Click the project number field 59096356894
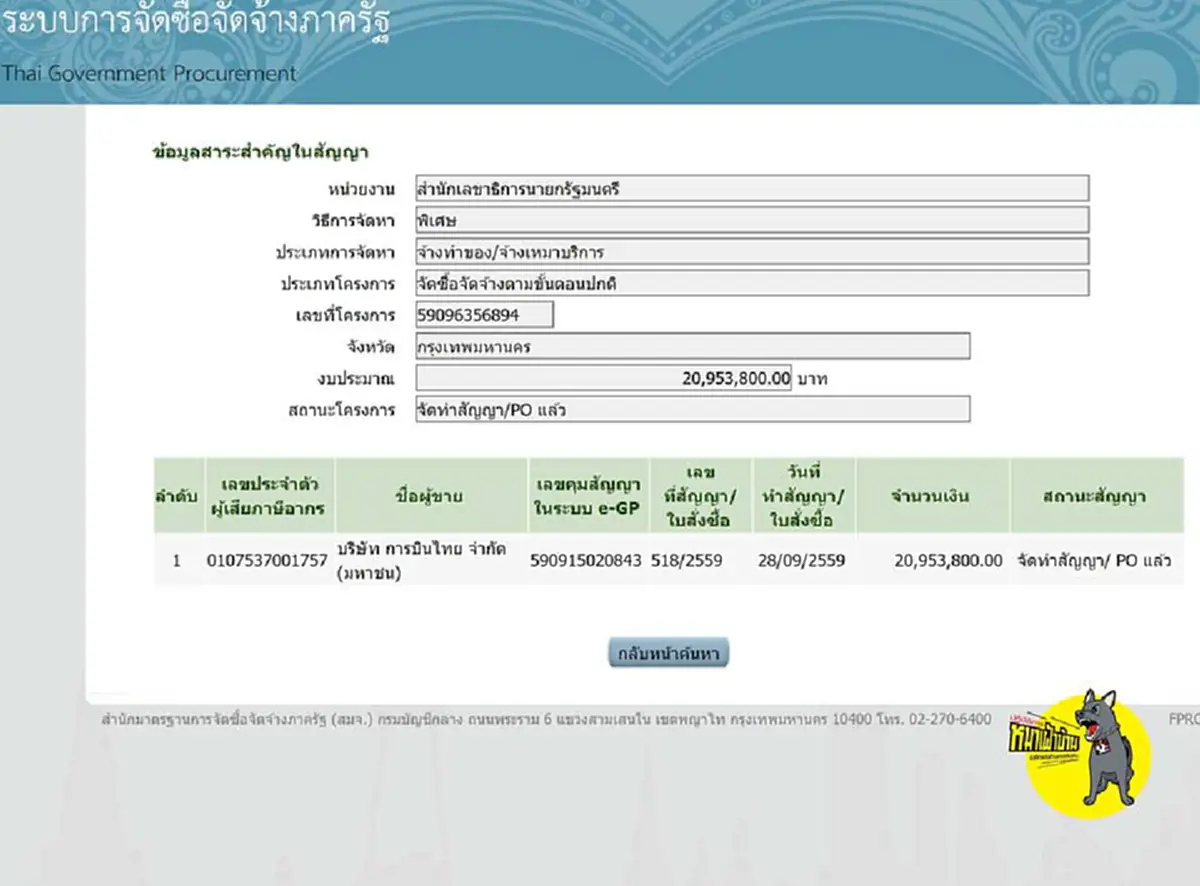Image resolution: width=1200 pixels, height=886 pixels. [484, 315]
